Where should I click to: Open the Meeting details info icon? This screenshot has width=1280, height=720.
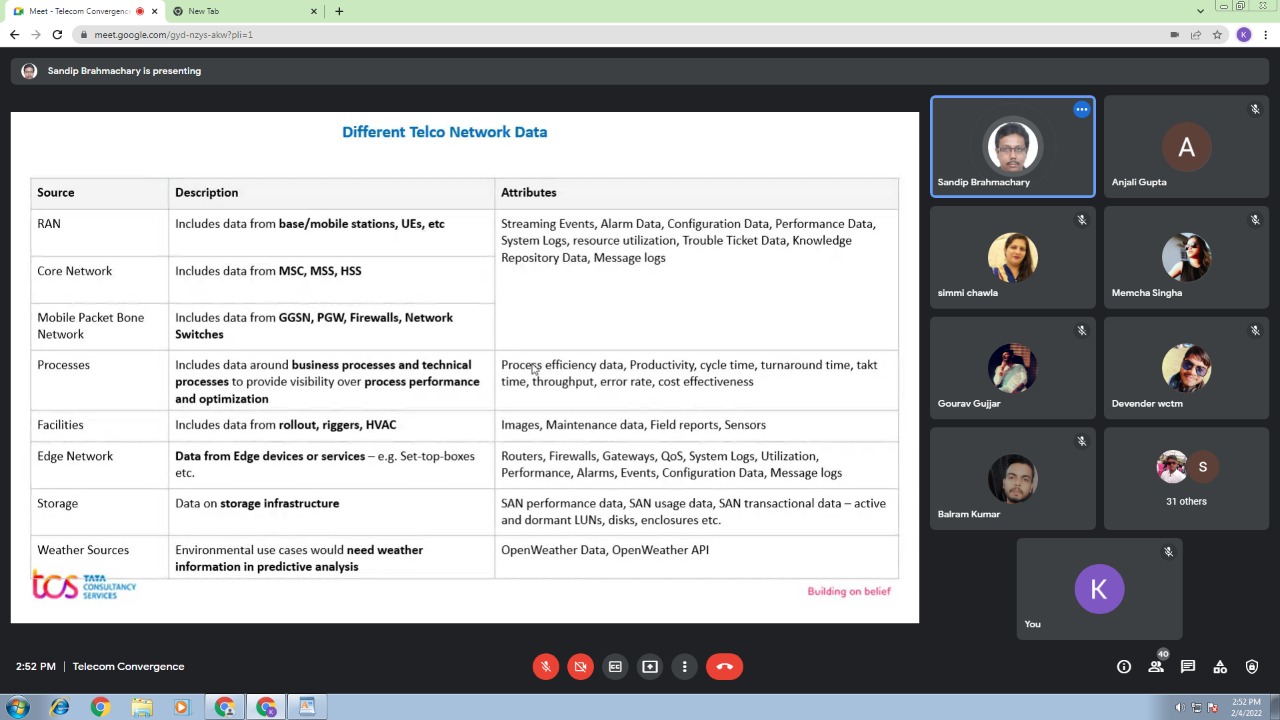tap(1124, 667)
